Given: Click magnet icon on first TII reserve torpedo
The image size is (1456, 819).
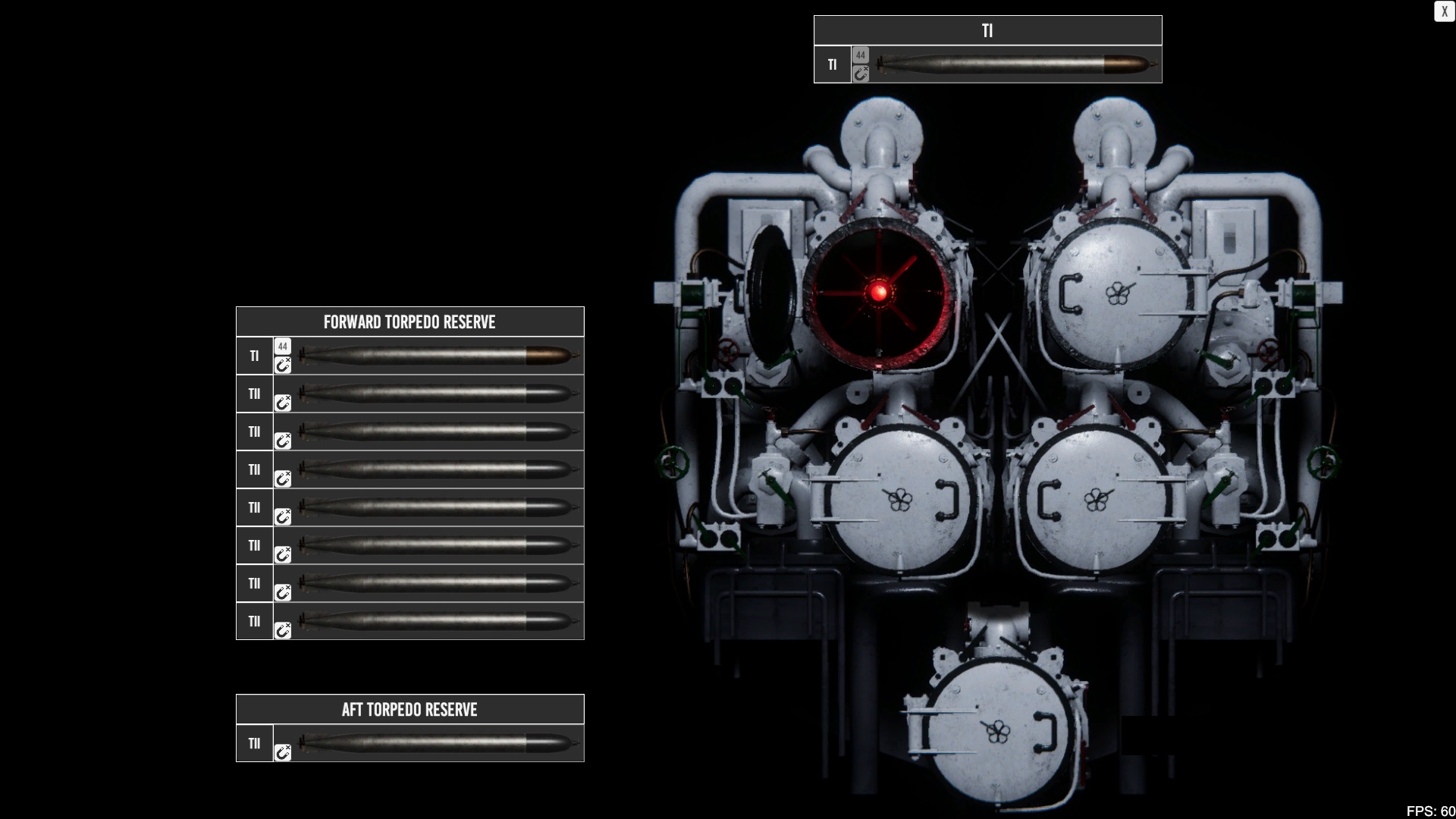Looking at the screenshot, I should [283, 403].
